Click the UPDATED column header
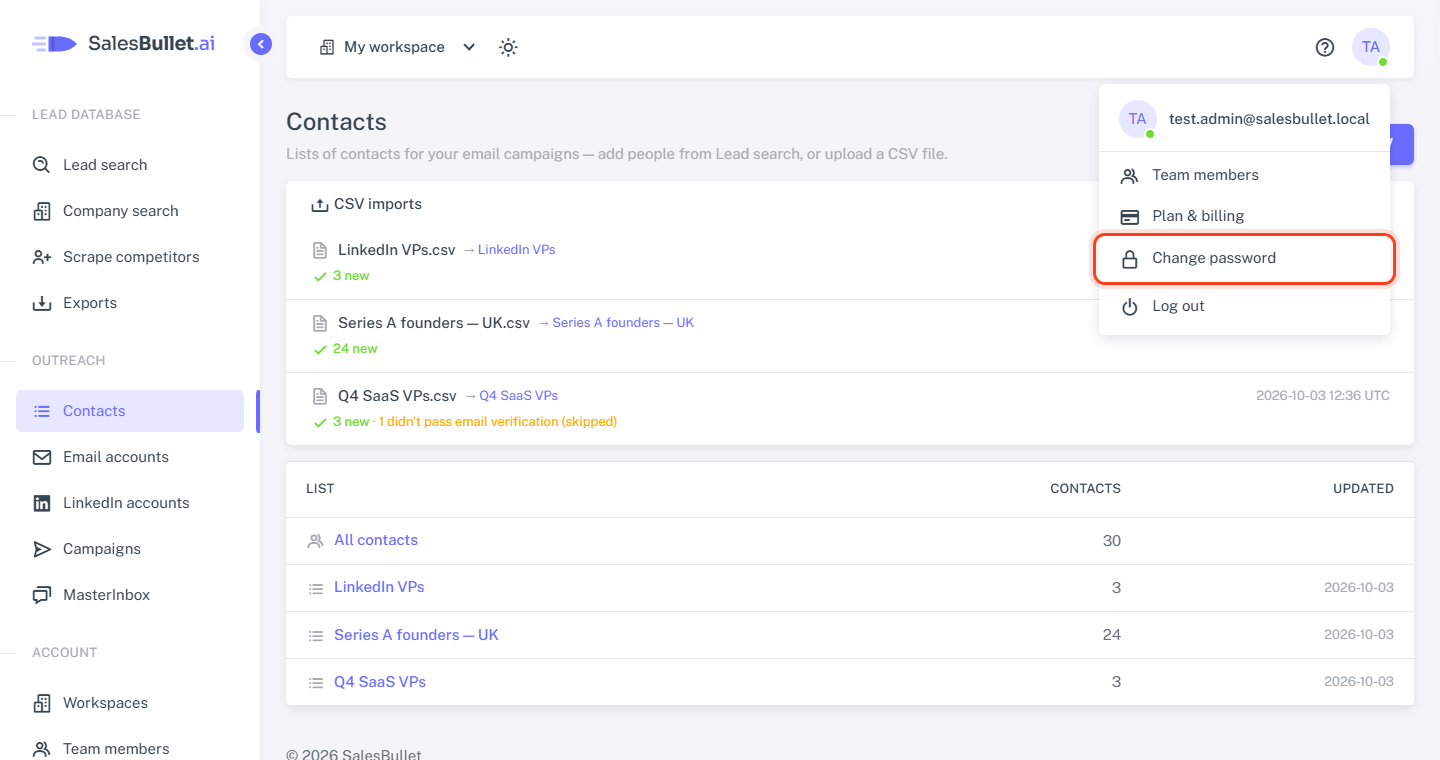The image size is (1440, 760). (x=1363, y=489)
